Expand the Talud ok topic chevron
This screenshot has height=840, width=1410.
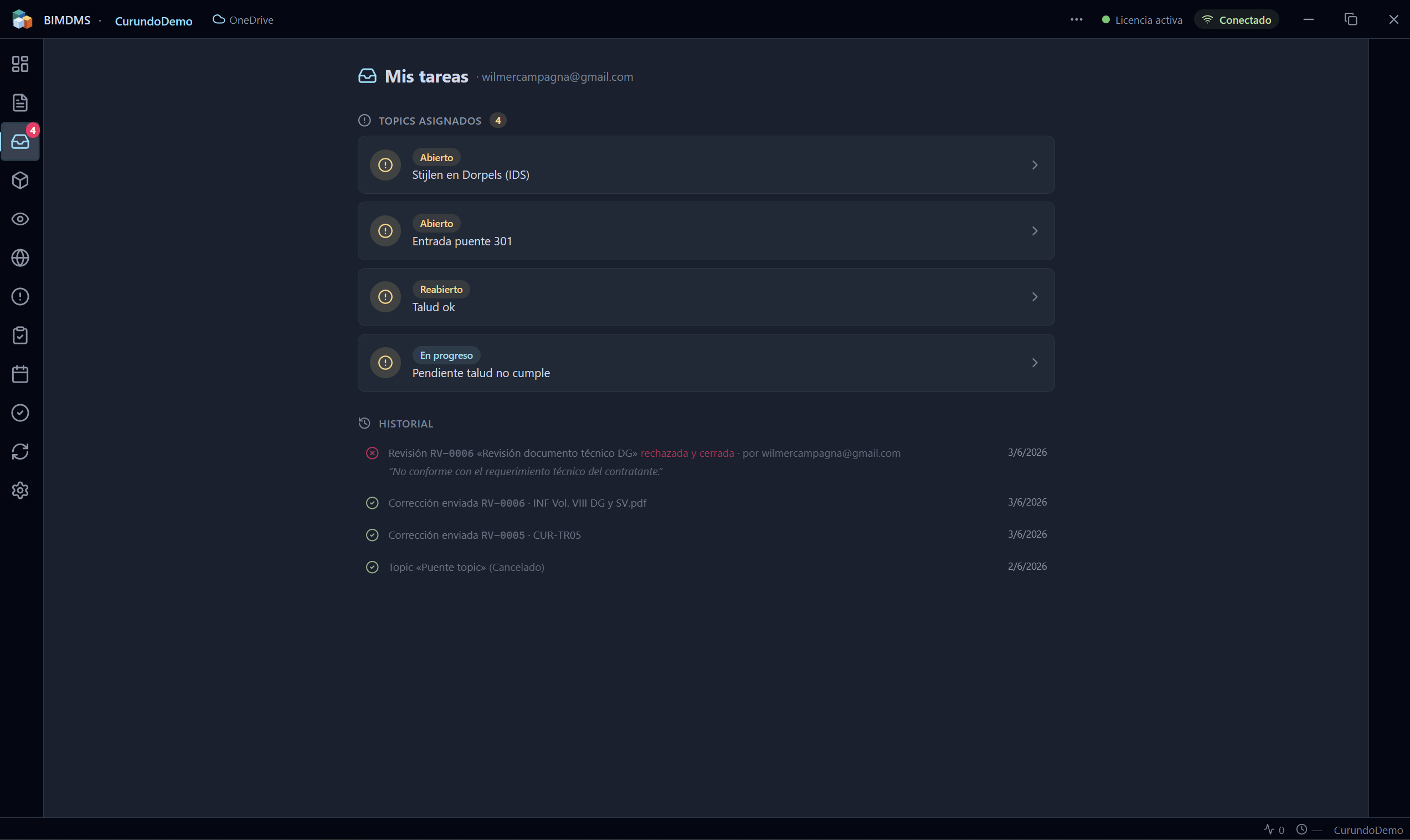[1034, 297]
